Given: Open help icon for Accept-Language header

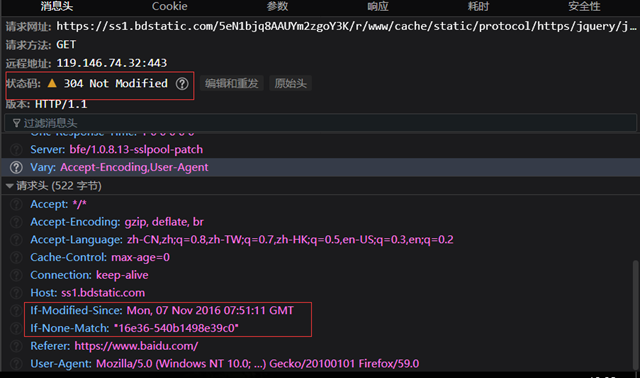Looking at the screenshot, I should click(16, 240).
